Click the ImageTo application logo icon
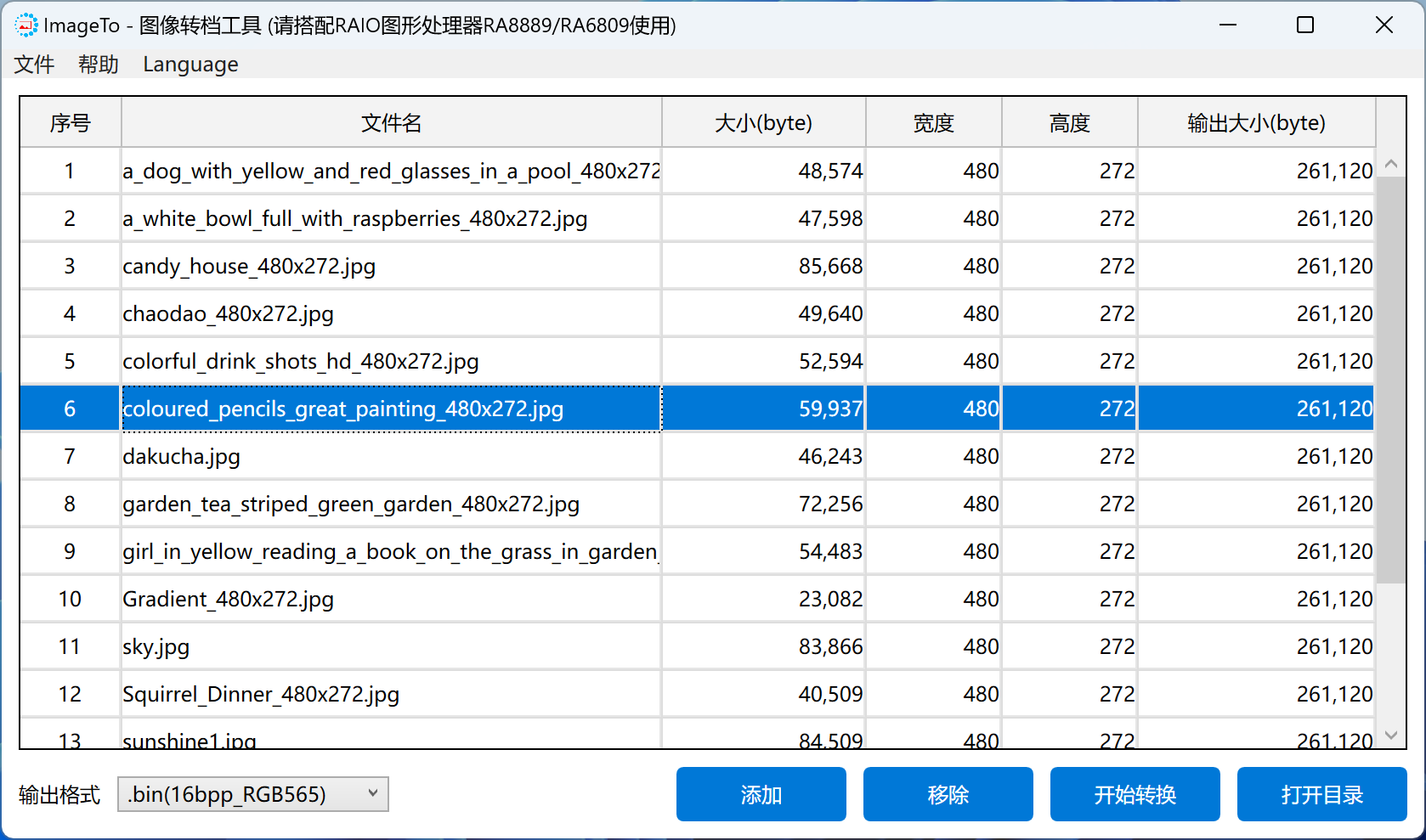 click(x=26, y=25)
